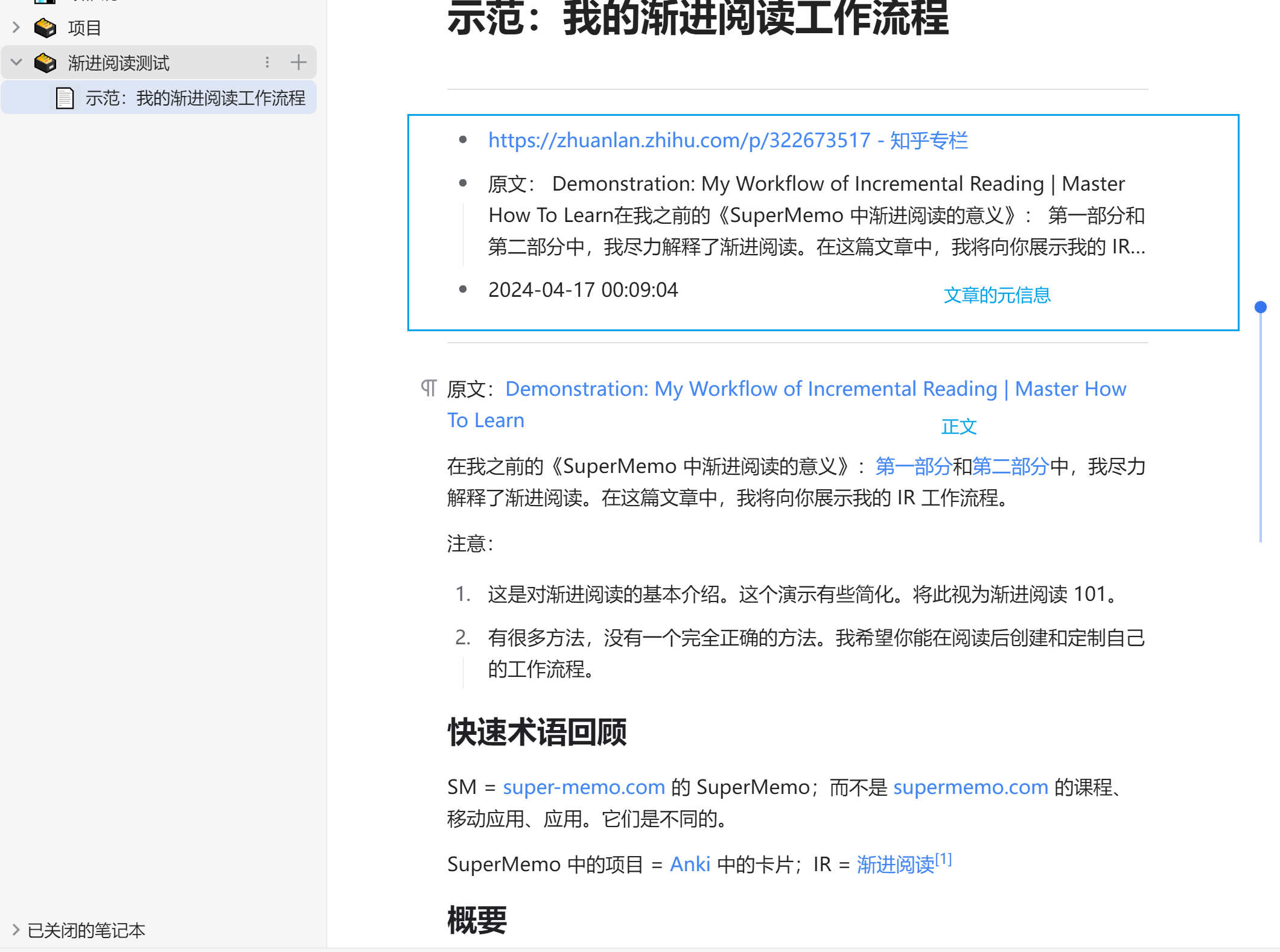The width and height of the screenshot is (1280, 952).
Task: Collapse the 渐进阅读测试 notebook
Action: pos(16,62)
